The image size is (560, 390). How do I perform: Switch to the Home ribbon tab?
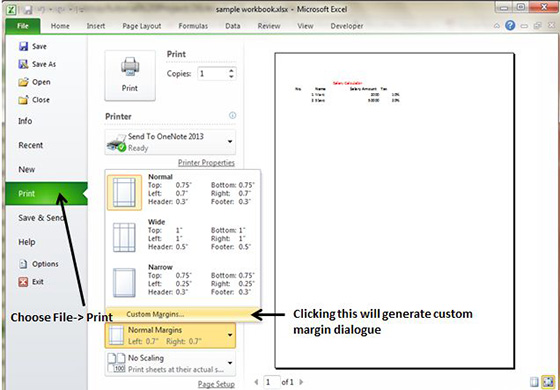[x=60, y=26]
